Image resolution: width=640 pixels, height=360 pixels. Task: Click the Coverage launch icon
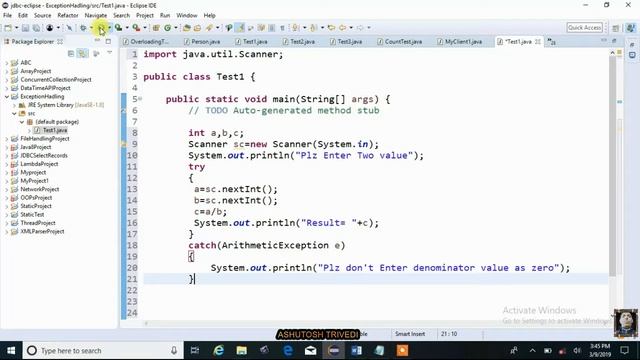point(118,28)
